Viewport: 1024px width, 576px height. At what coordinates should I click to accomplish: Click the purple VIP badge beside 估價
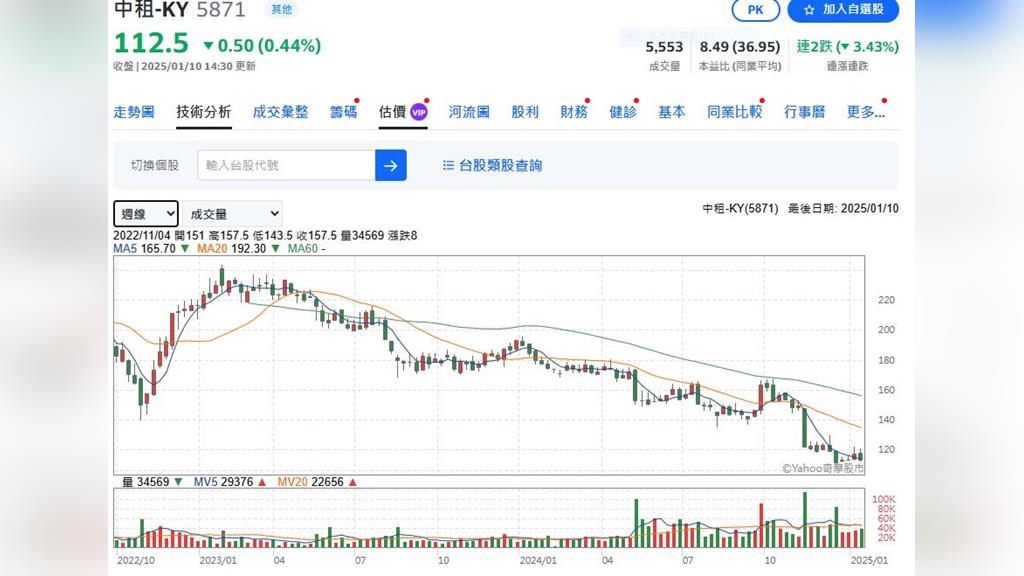419,112
